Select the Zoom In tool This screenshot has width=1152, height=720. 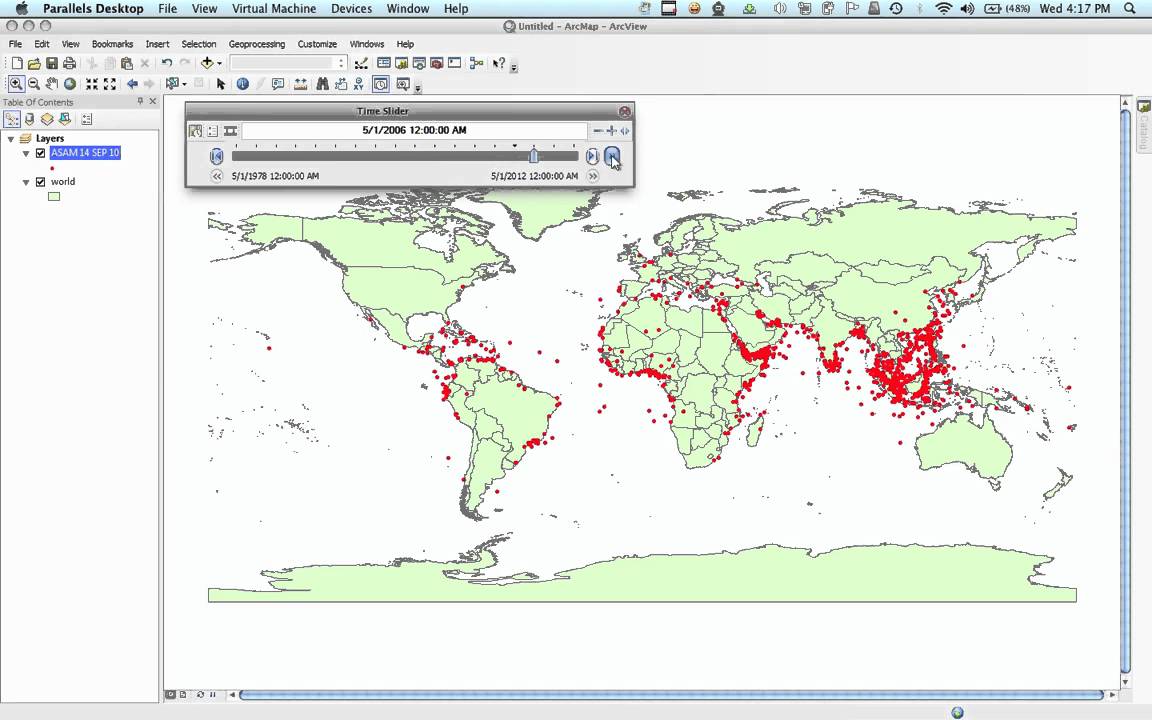(x=15, y=84)
